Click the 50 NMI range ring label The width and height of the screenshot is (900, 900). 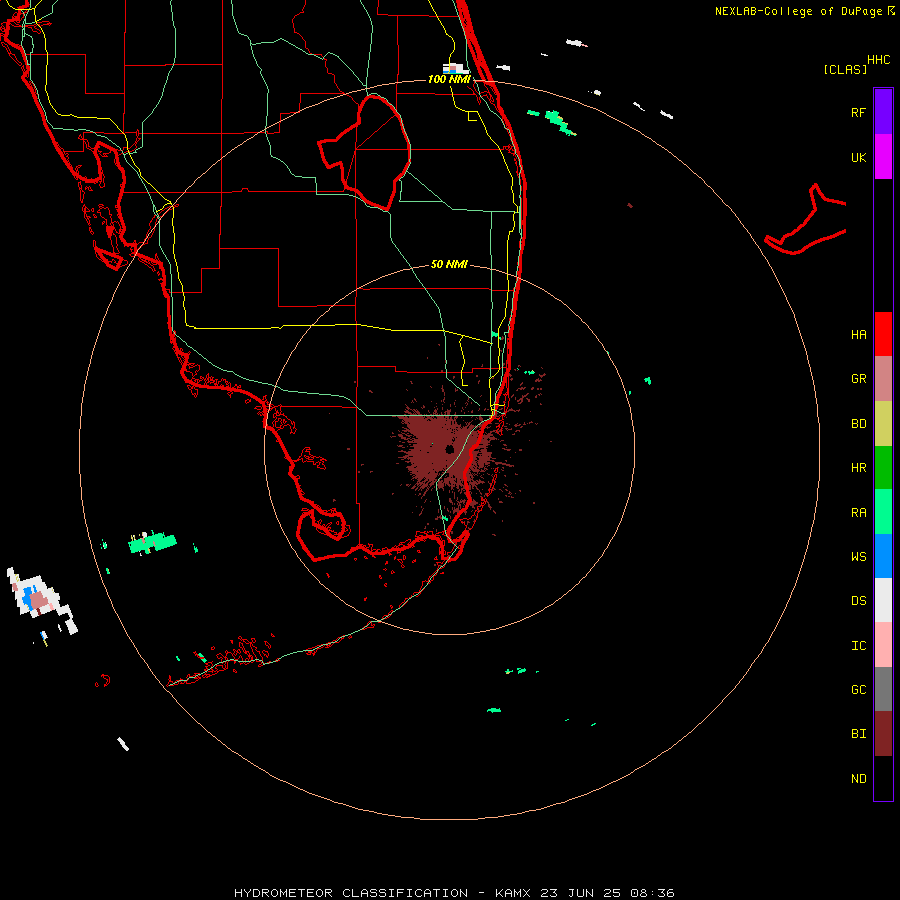pyautogui.click(x=449, y=264)
